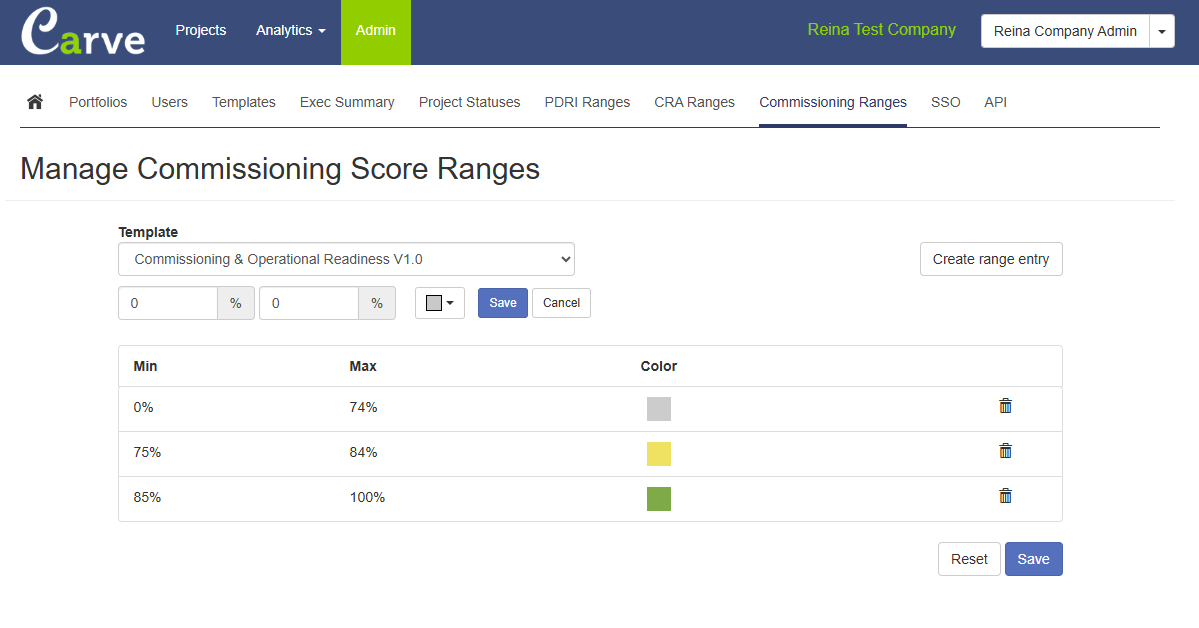Click the home icon in admin navigation

click(35, 102)
